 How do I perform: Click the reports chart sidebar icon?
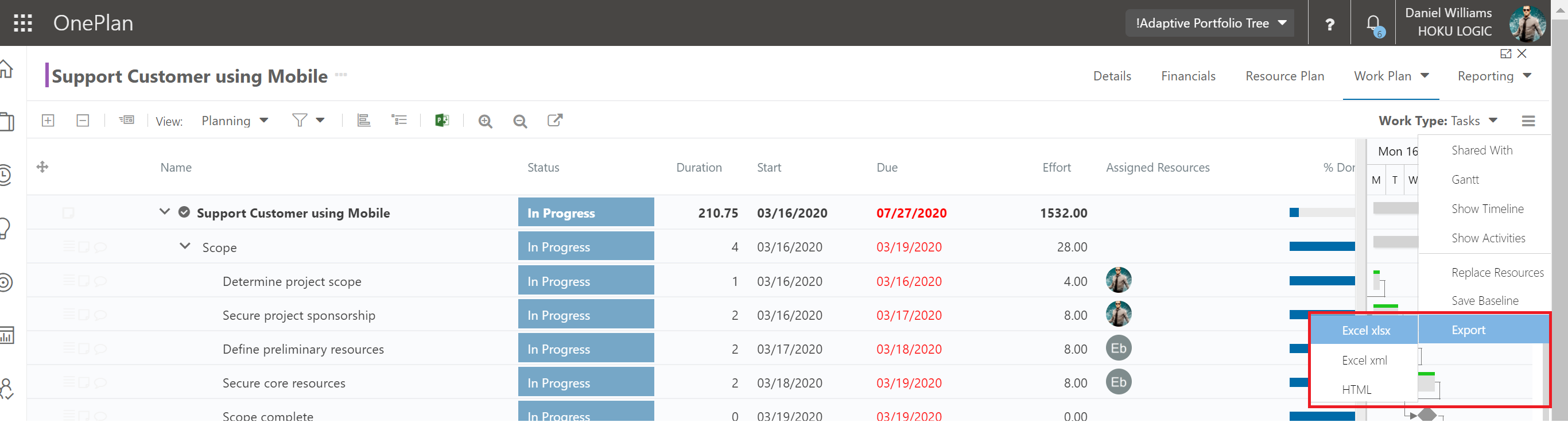pos(7,335)
